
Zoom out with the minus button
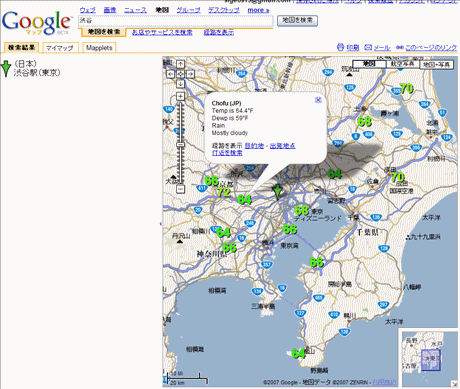(x=180, y=189)
